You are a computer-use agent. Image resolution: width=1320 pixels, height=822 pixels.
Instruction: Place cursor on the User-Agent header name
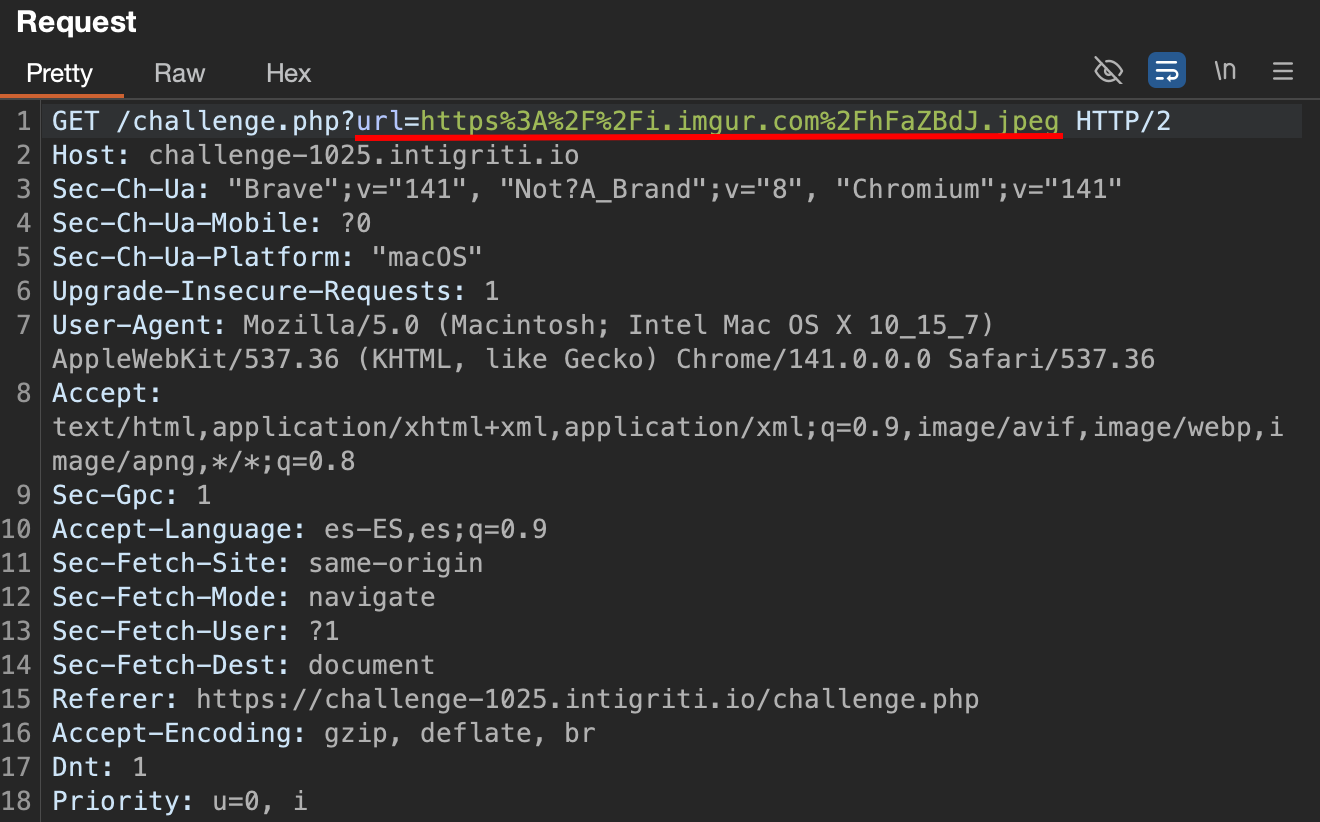coord(139,325)
